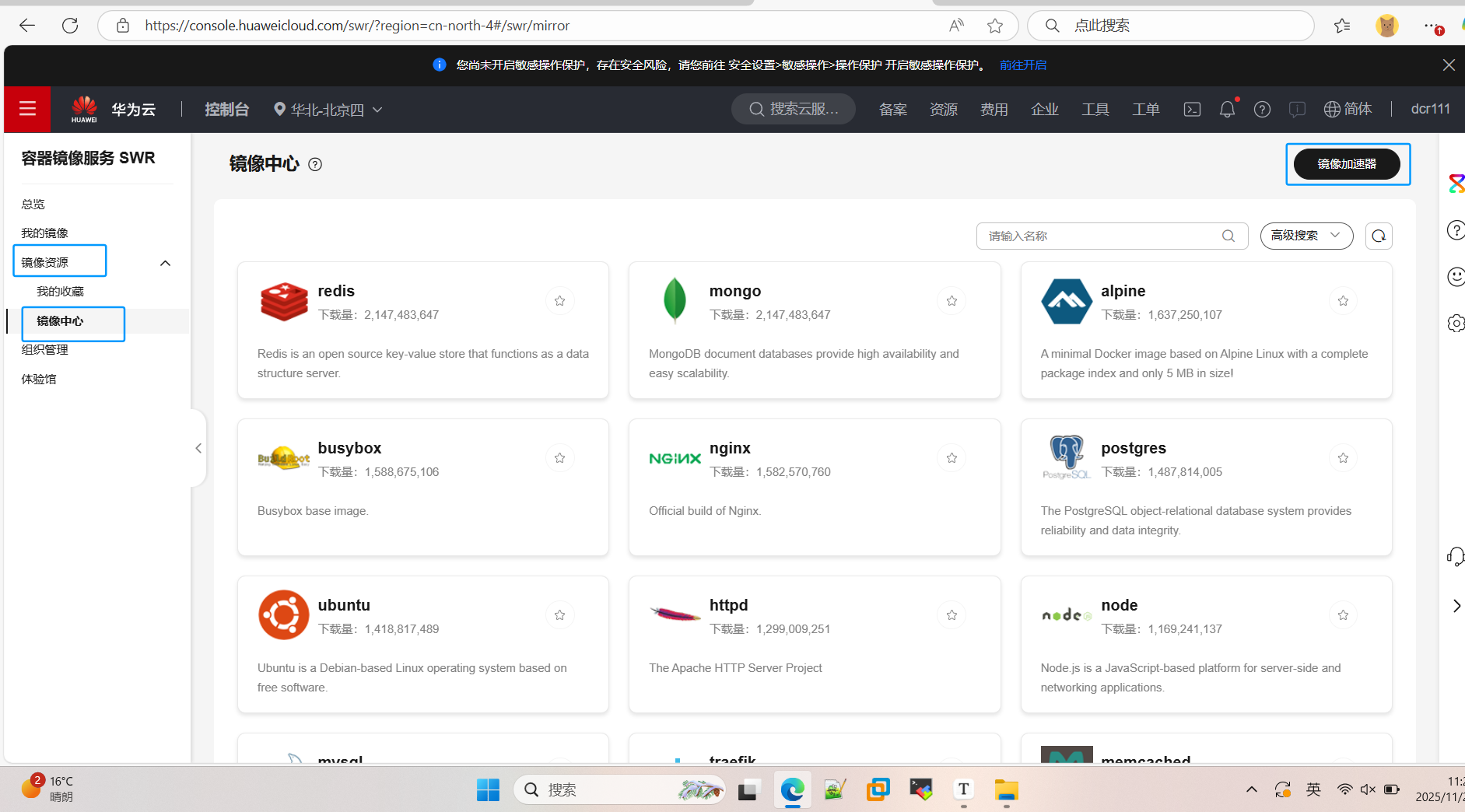Favorite the mongo image
The image size is (1465, 812).
(x=952, y=301)
